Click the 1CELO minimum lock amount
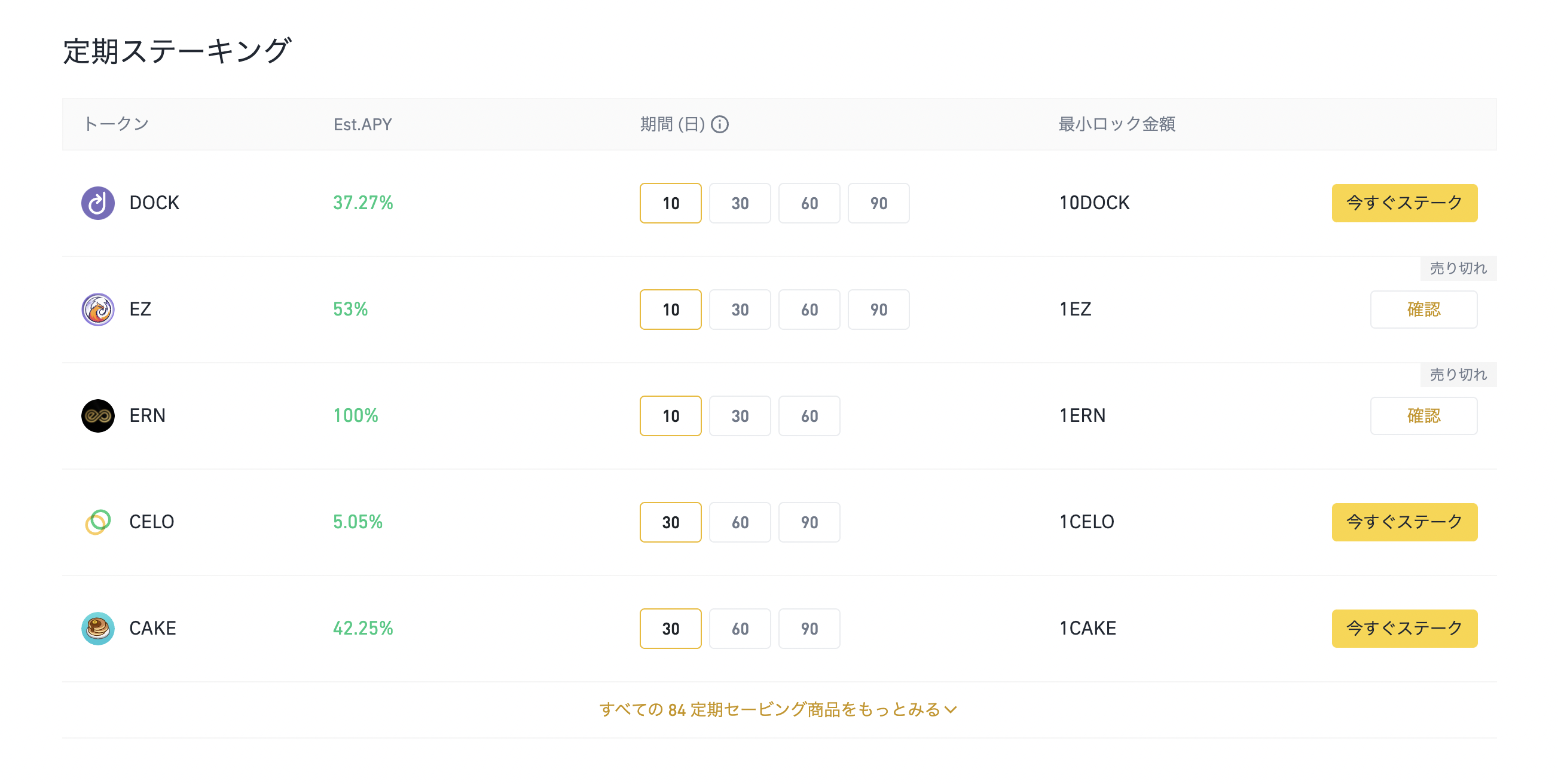1558x784 pixels. tap(1086, 522)
